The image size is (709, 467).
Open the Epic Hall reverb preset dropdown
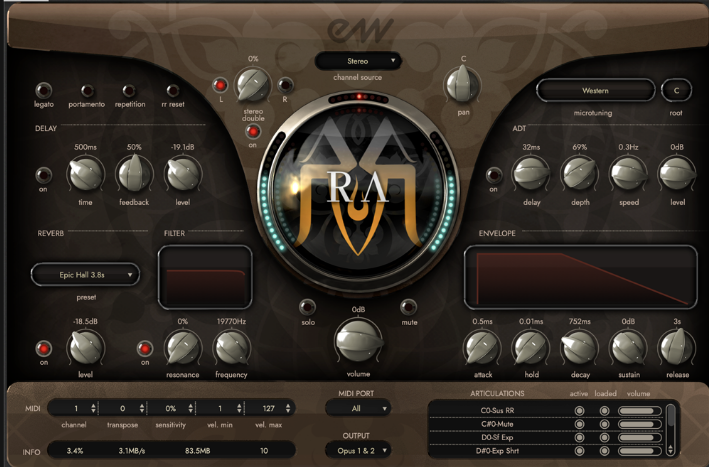coord(85,274)
